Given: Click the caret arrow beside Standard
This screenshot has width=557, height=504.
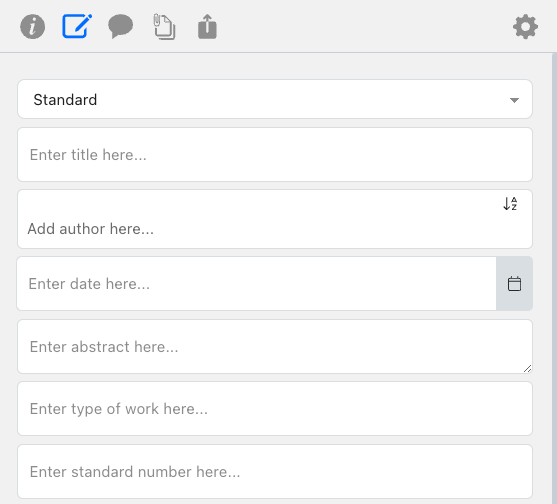Looking at the screenshot, I should [514, 100].
